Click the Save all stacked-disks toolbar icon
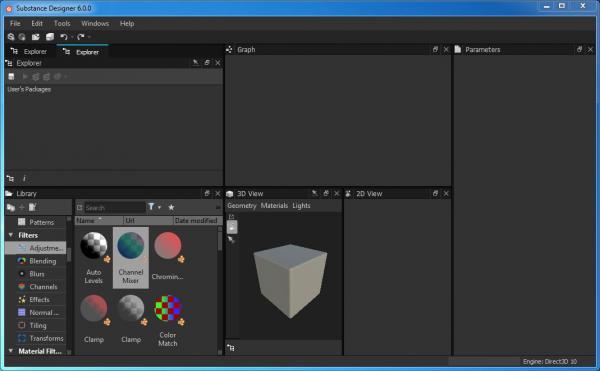 [50, 37]
